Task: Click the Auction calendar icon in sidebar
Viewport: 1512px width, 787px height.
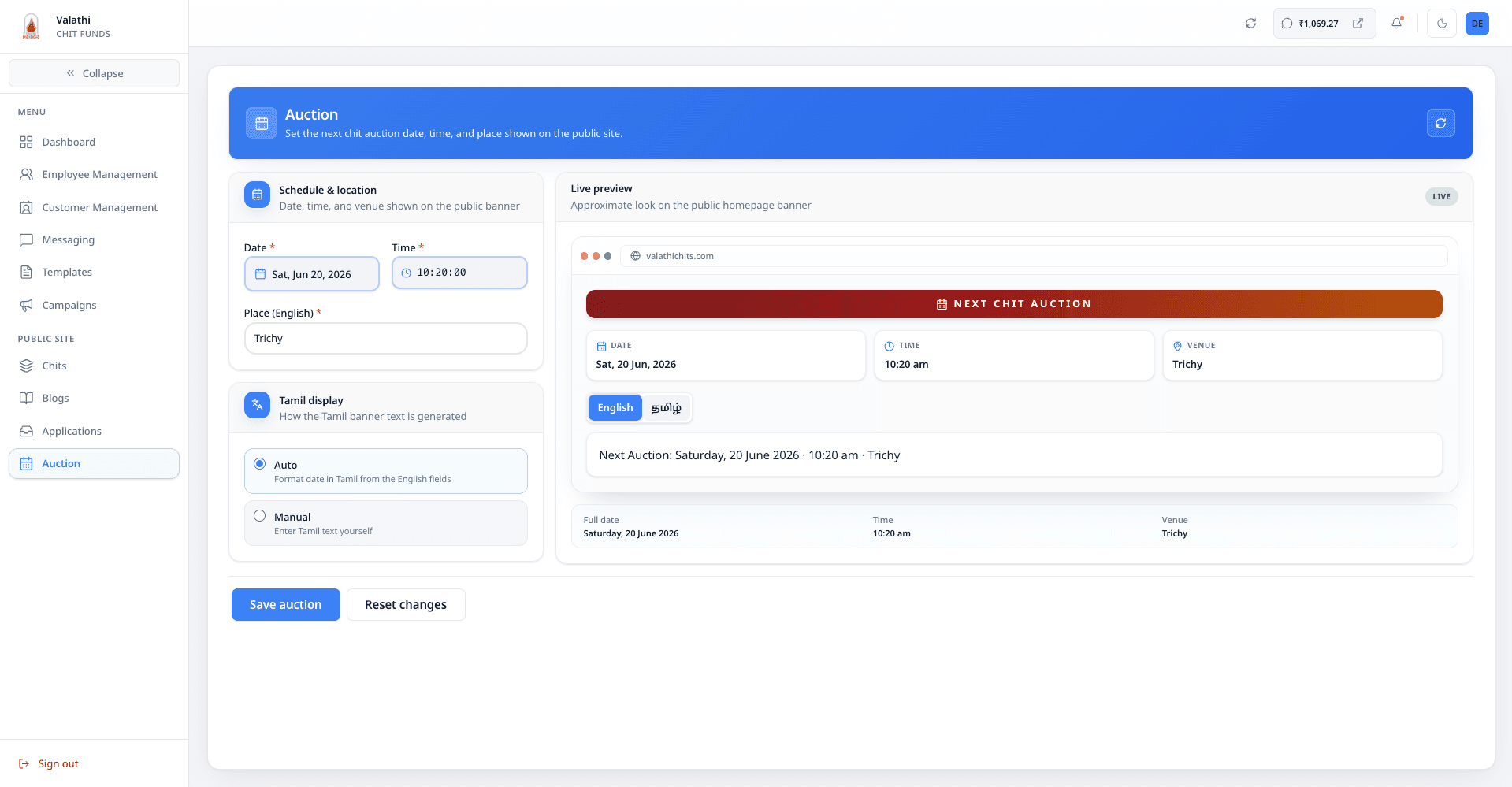Action: (26, 463)
